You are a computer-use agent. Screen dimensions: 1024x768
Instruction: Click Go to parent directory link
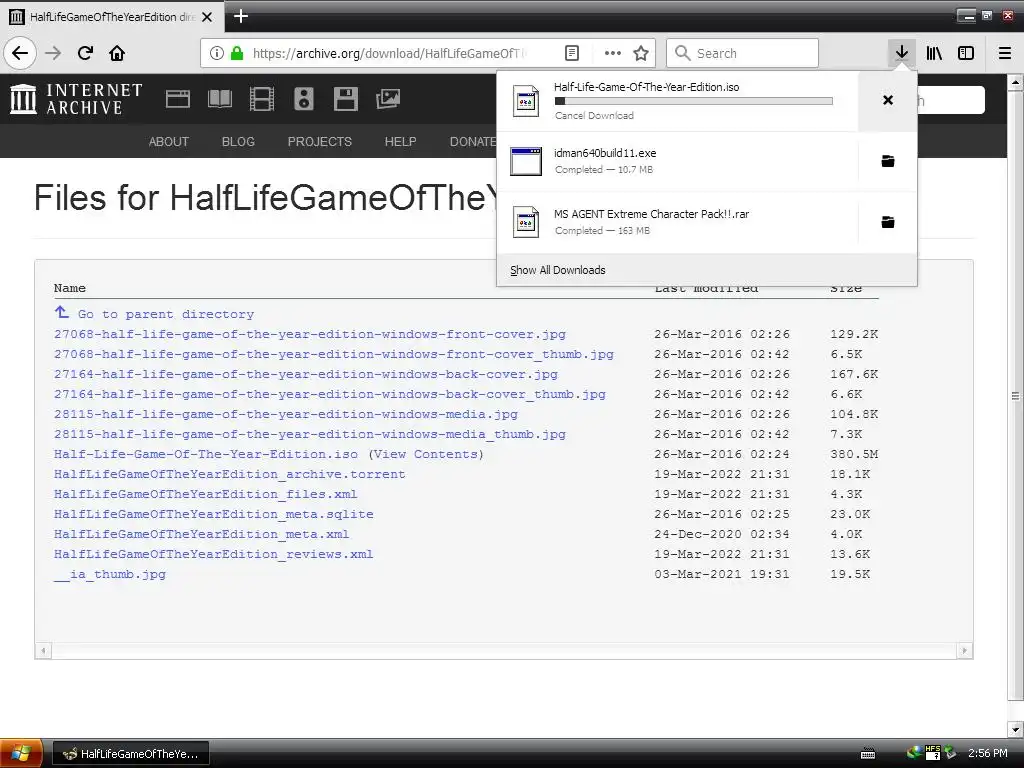(x=166, y=314)
